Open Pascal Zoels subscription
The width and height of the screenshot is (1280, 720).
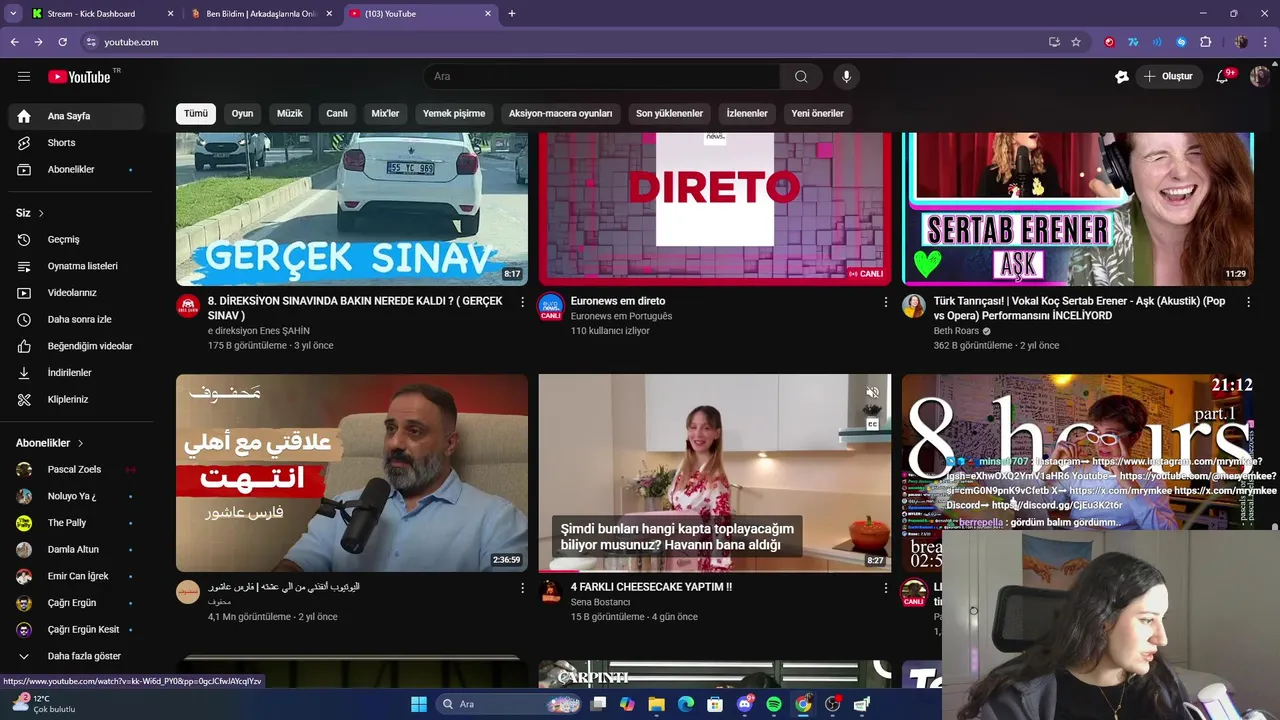tap(76, 470)
